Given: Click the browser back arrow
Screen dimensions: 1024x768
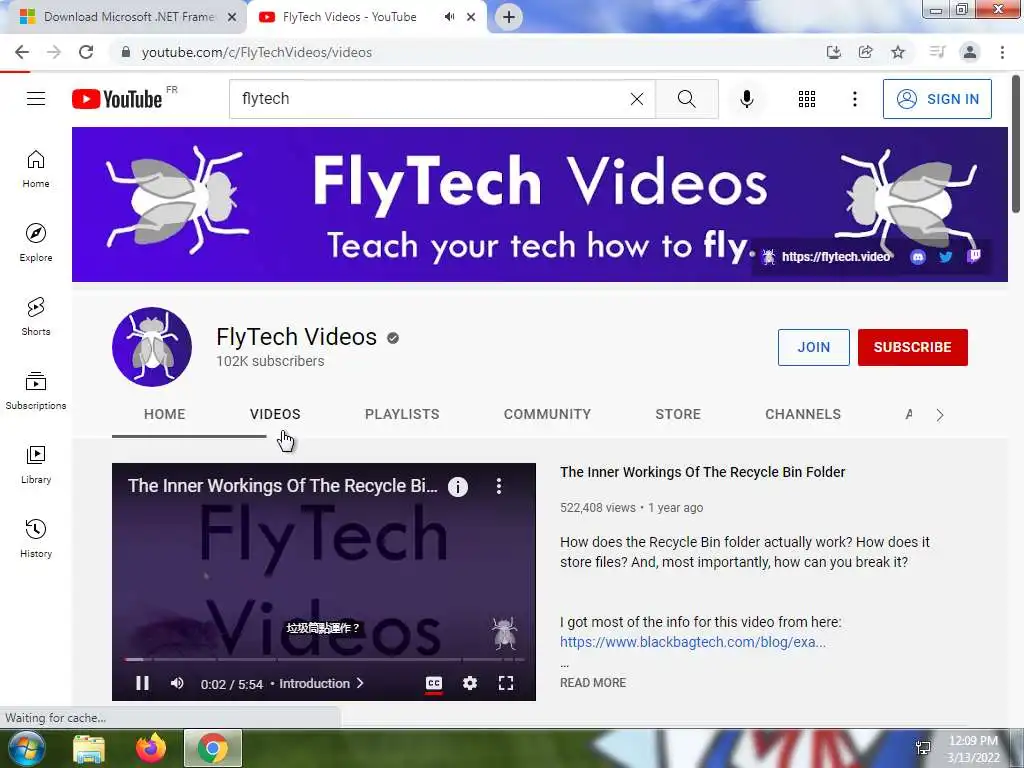Looking at the screenshot, I should tap(22, 52).
